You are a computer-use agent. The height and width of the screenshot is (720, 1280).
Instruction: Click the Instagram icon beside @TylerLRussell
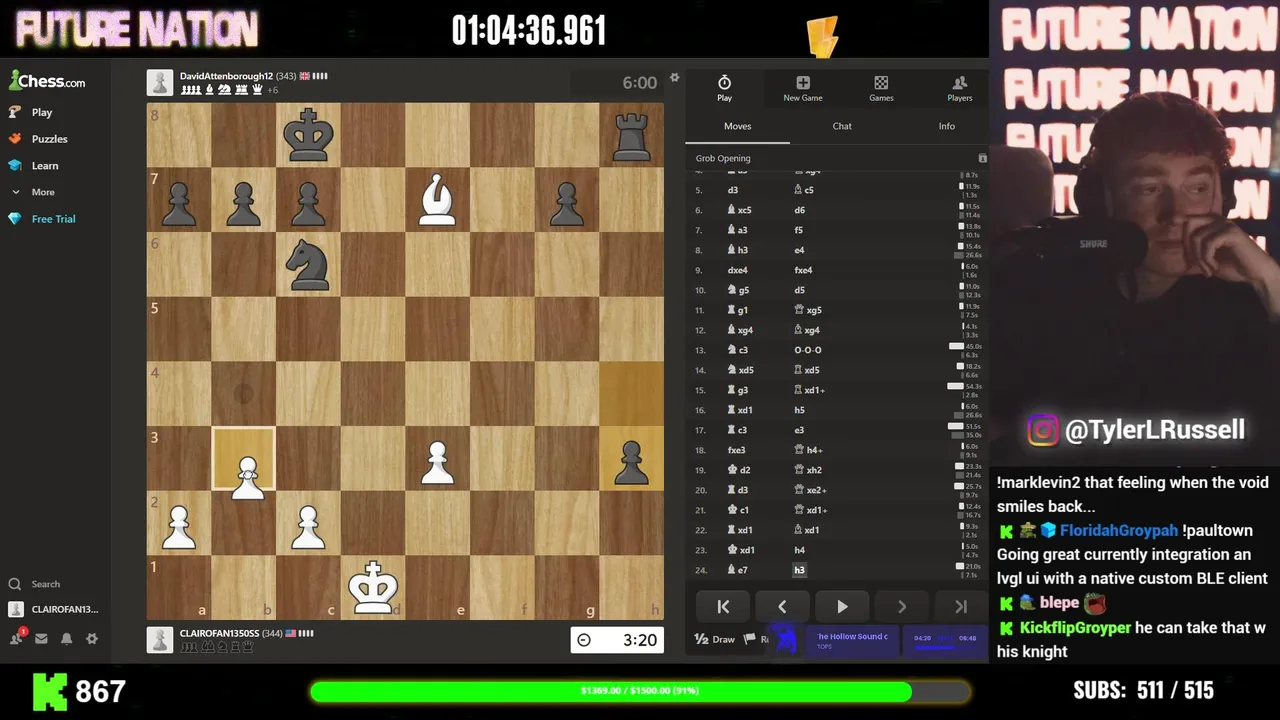pyautogui.click(x=1042, y=430)
